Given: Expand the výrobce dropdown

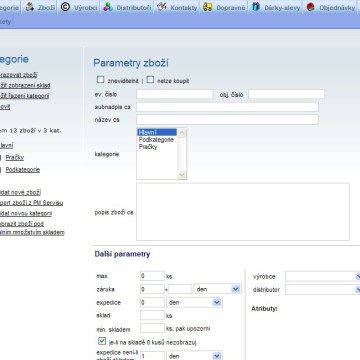Looking at the screenshot, I should 323,276.
